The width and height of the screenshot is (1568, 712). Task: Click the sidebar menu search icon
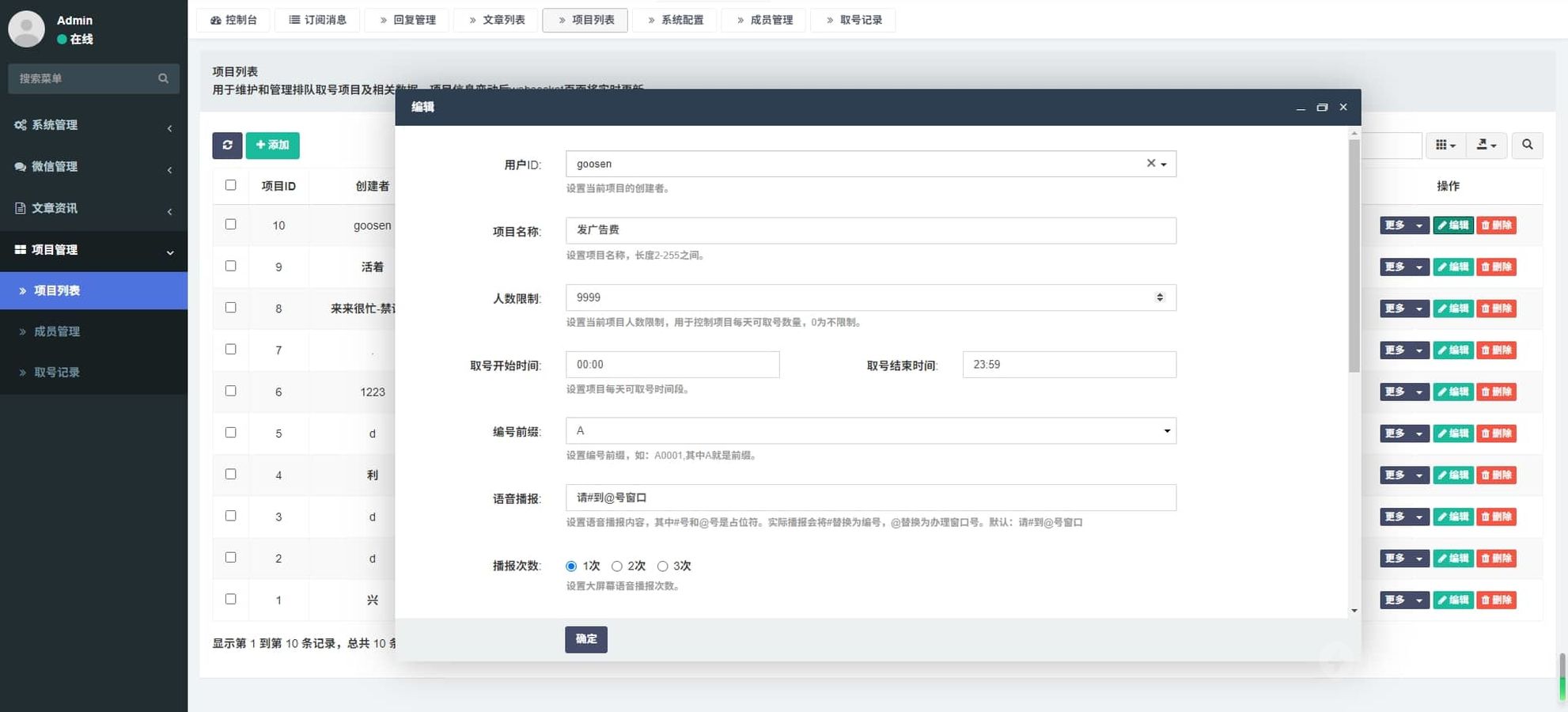163,78
